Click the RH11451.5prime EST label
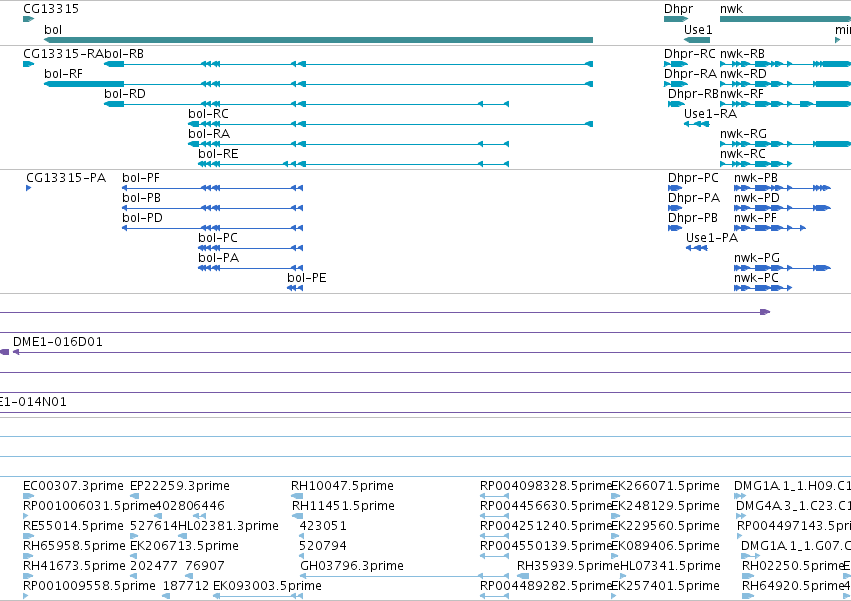851x601 pixels. coord(343,506)
